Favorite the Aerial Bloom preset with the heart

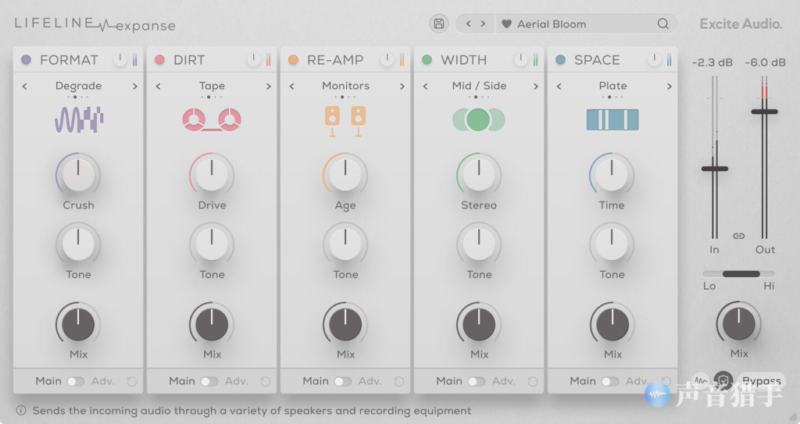coord(506,24)
